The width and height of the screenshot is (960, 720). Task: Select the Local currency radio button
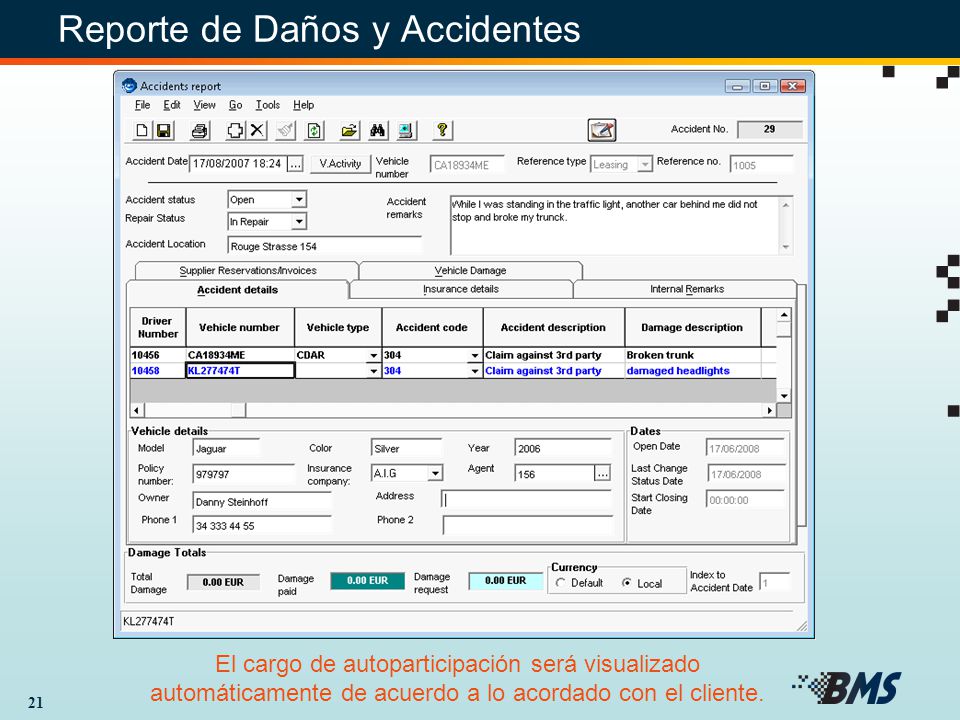tap(626, 583)
